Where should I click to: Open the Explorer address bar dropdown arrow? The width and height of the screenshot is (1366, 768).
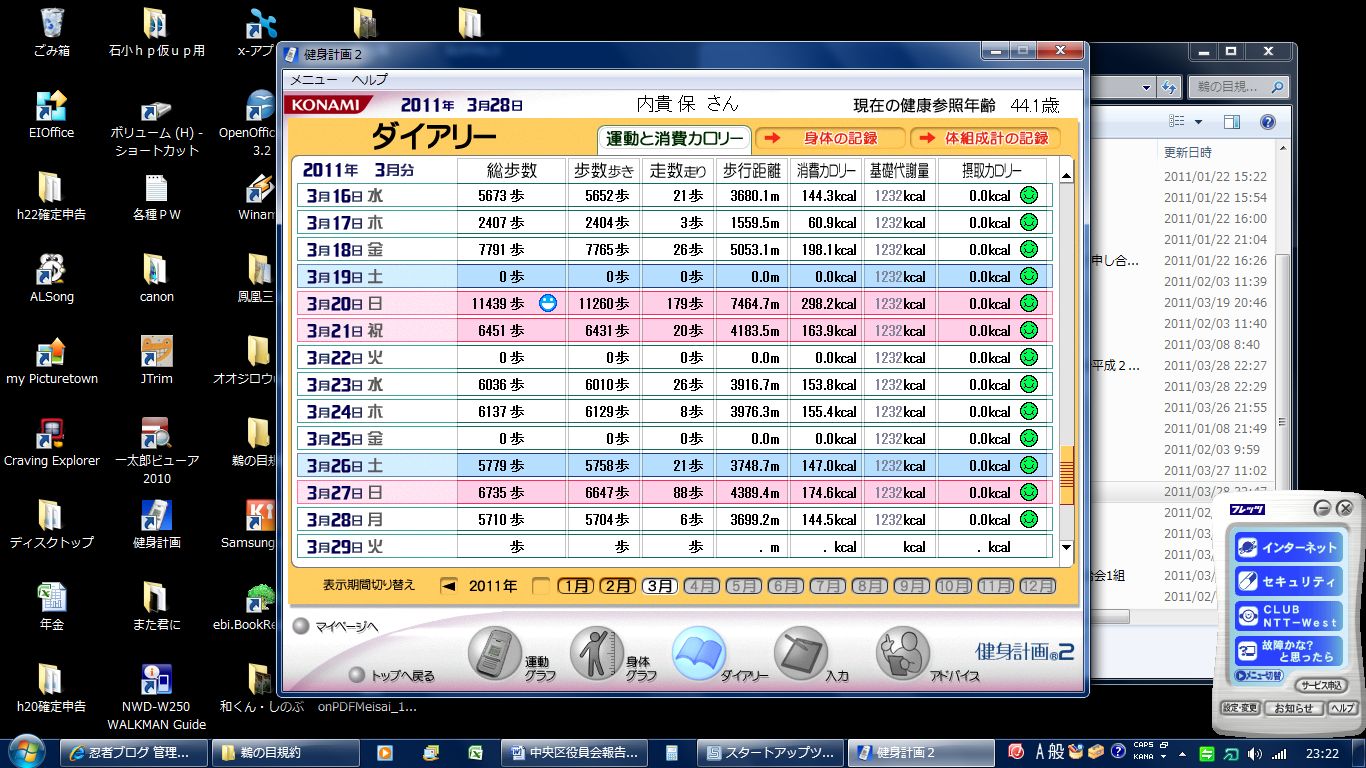point(1146,87)
